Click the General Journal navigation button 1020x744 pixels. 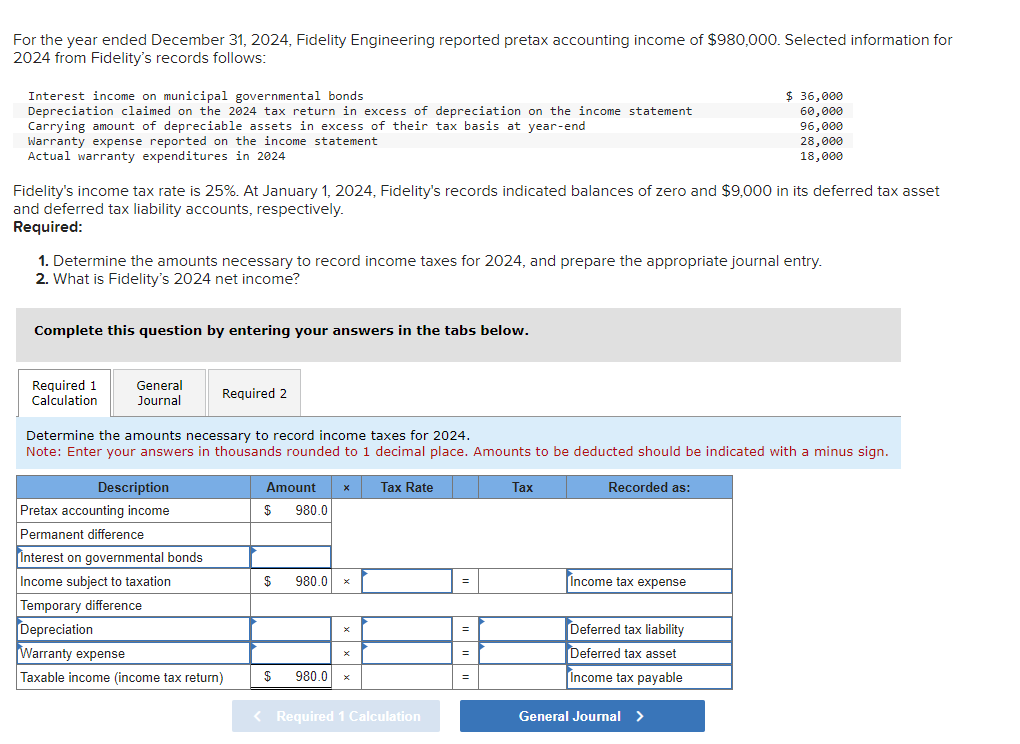[581, 715]
